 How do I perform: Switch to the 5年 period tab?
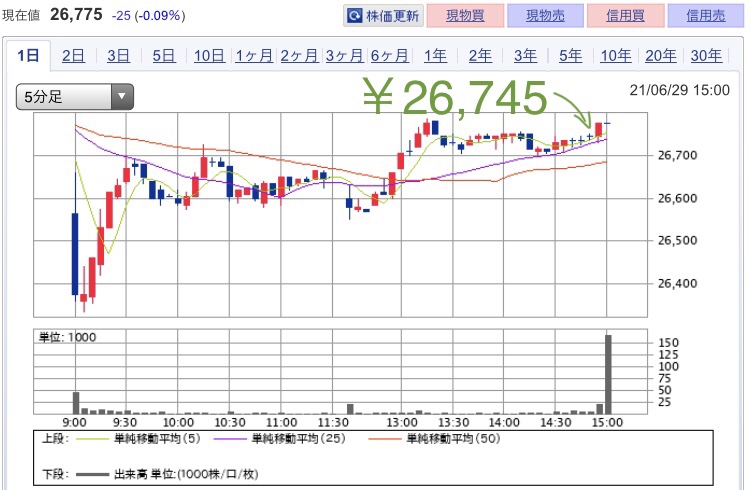(x=571, y=56)
